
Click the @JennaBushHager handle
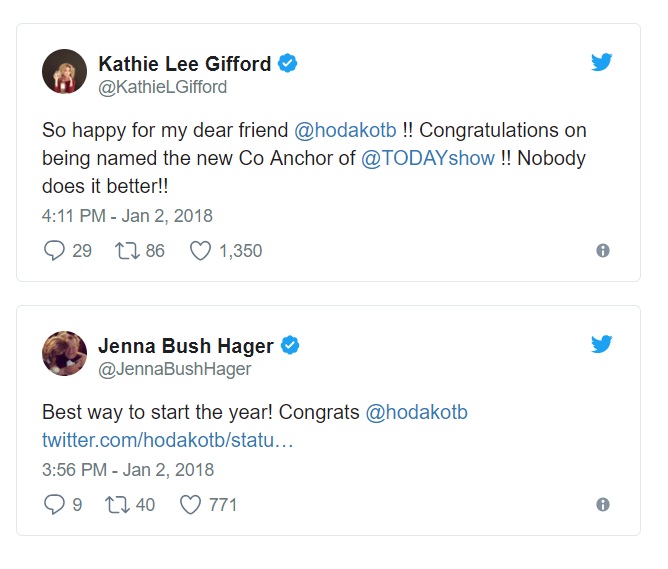coord(175,369)
